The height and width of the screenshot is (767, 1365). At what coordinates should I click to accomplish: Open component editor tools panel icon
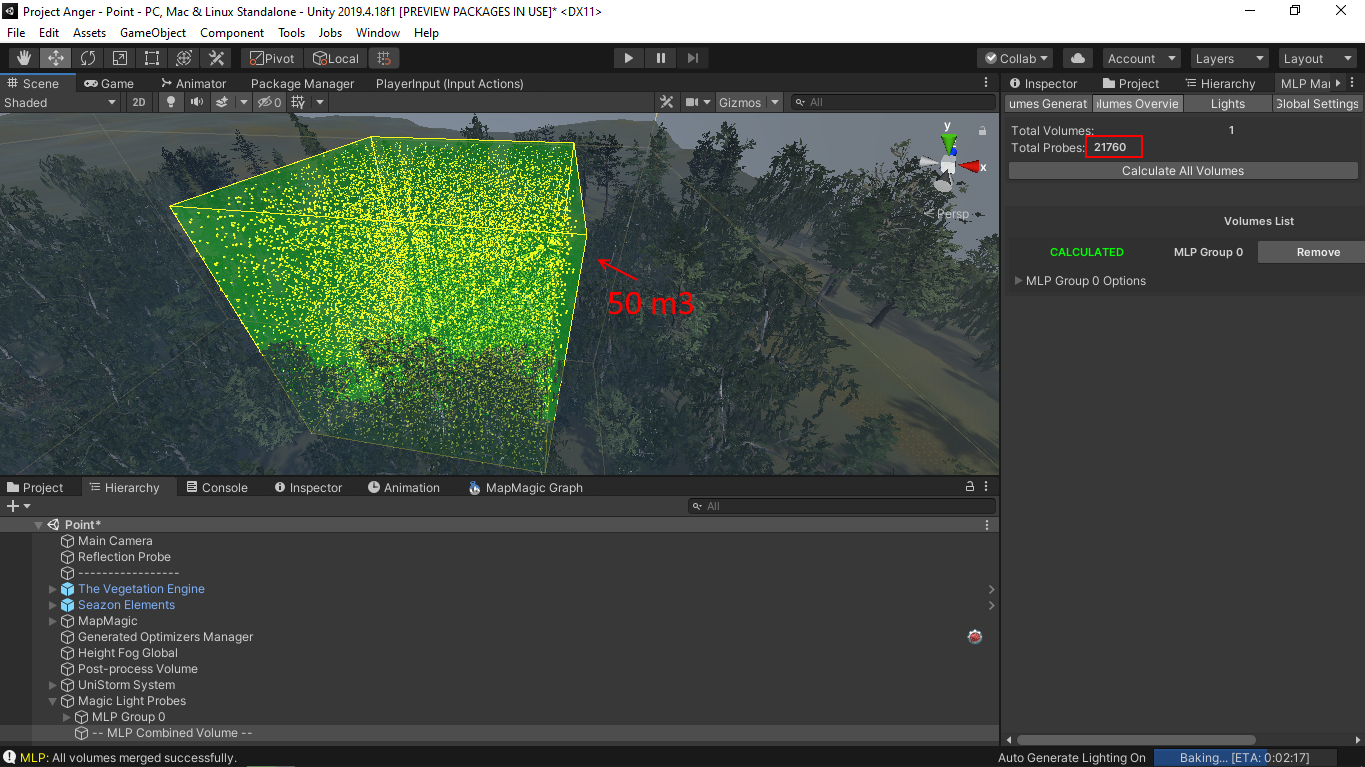click(667, 102)
